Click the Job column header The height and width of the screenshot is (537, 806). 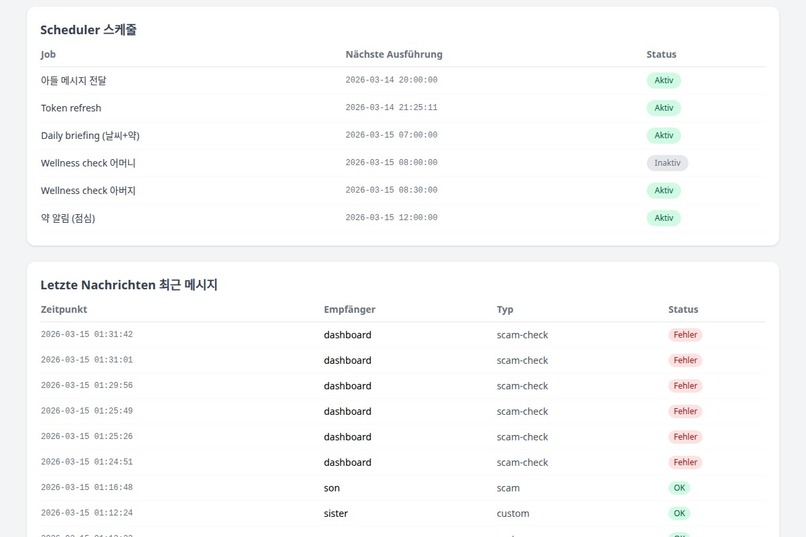(x=48, y=54)
